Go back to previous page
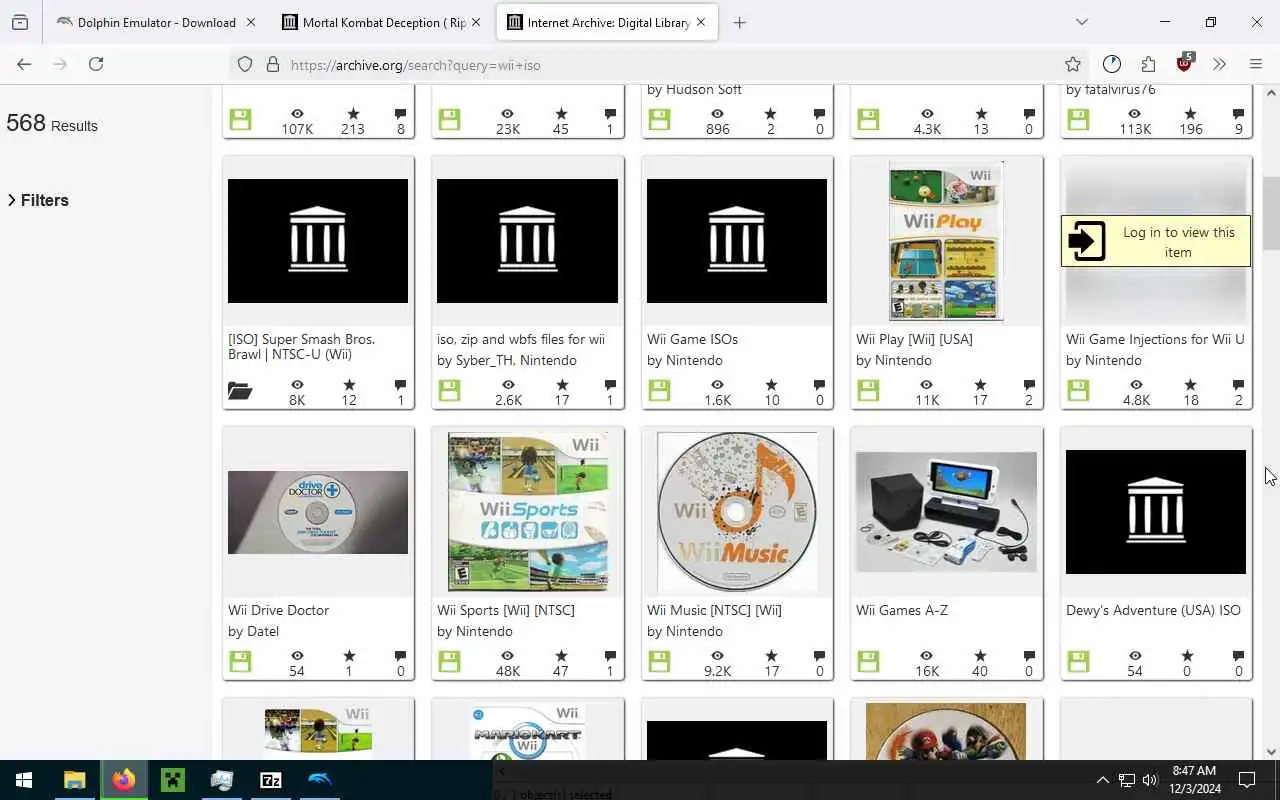The width and height of the screenshot is (1280, 800). (24, 64)
